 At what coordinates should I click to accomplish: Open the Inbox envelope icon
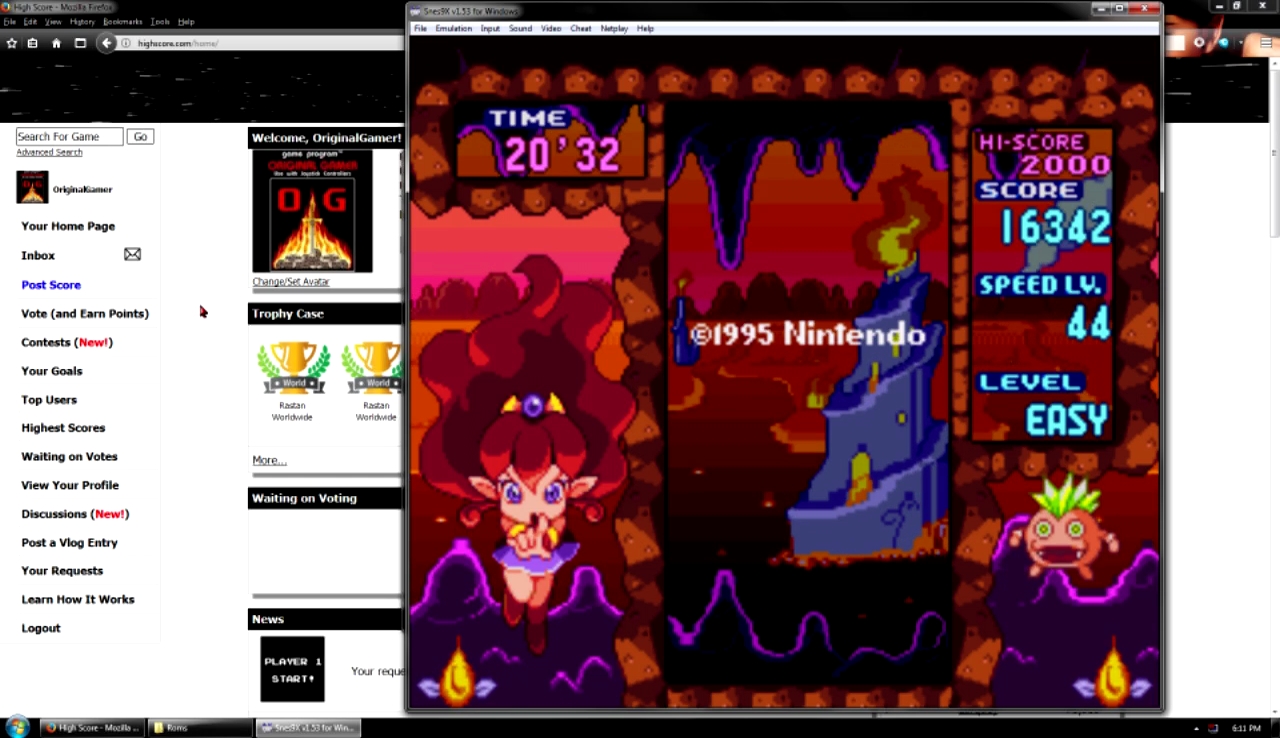coord(132,255)
